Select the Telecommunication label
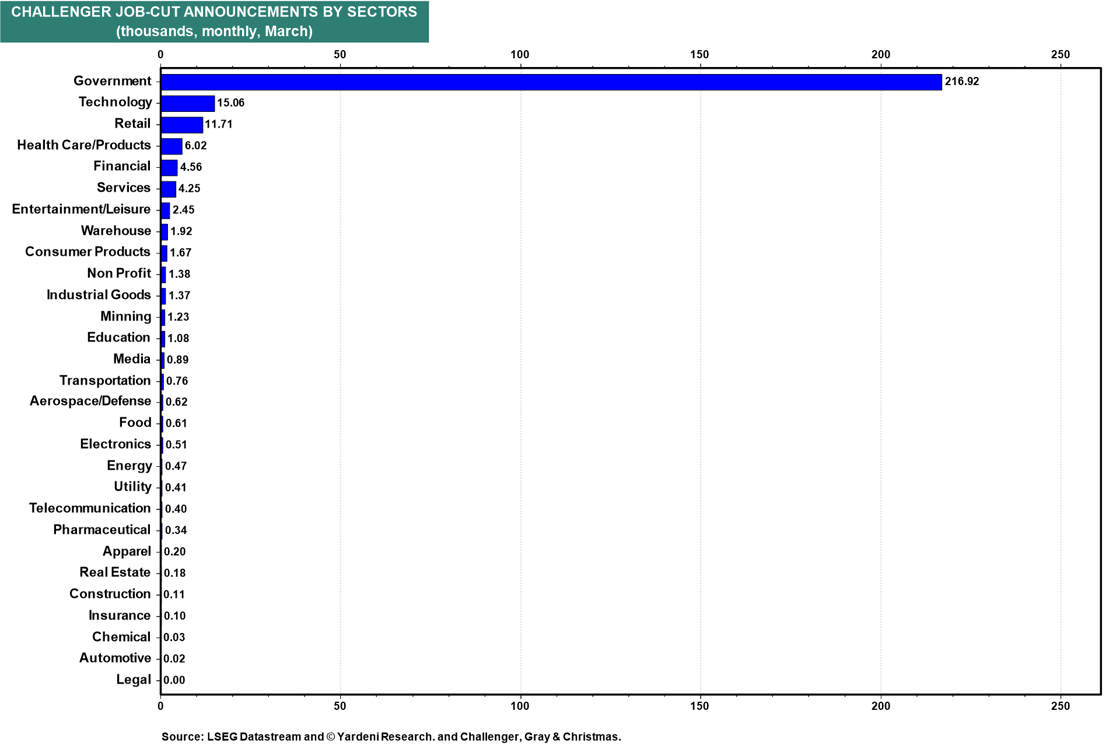This screenshot has height=746, width=1120. coord(90,508)
